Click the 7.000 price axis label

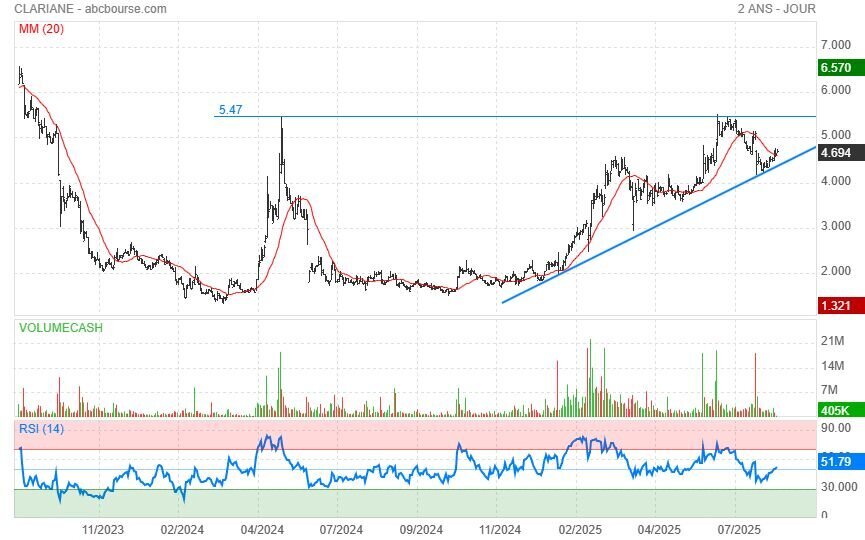tap(835, 45)
